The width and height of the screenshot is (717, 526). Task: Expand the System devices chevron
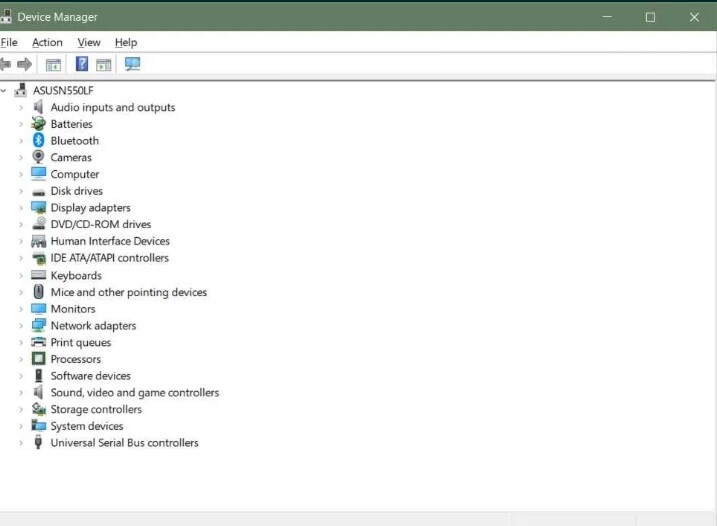point(21,426)
